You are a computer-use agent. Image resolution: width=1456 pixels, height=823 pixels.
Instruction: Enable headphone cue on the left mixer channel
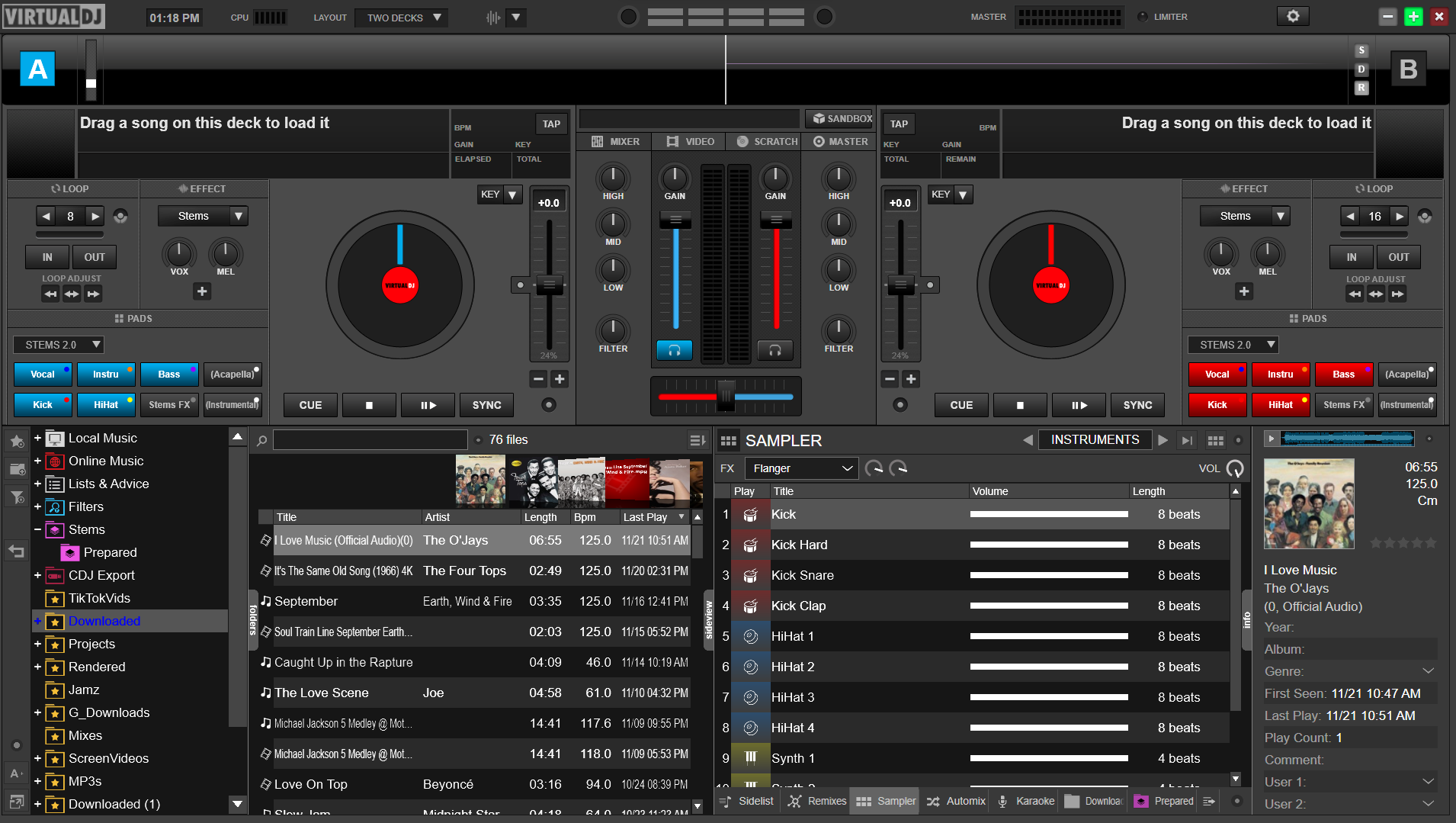pos(674,350)
